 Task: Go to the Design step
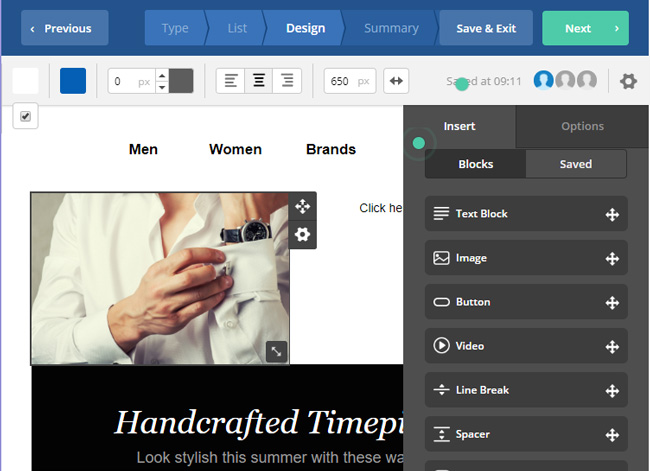pos(306,28)
